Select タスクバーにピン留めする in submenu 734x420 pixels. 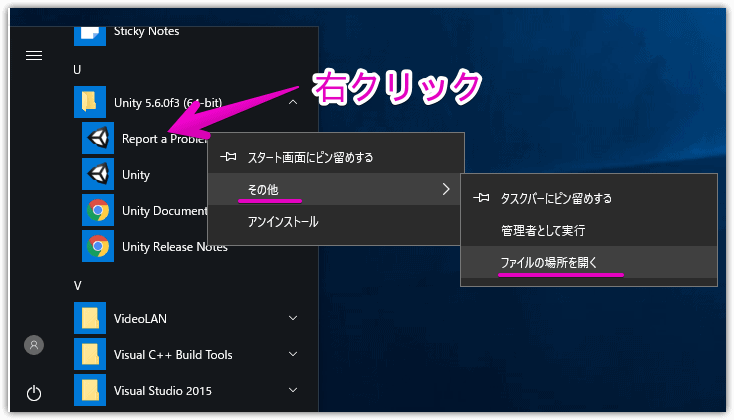tap(589, 199)
